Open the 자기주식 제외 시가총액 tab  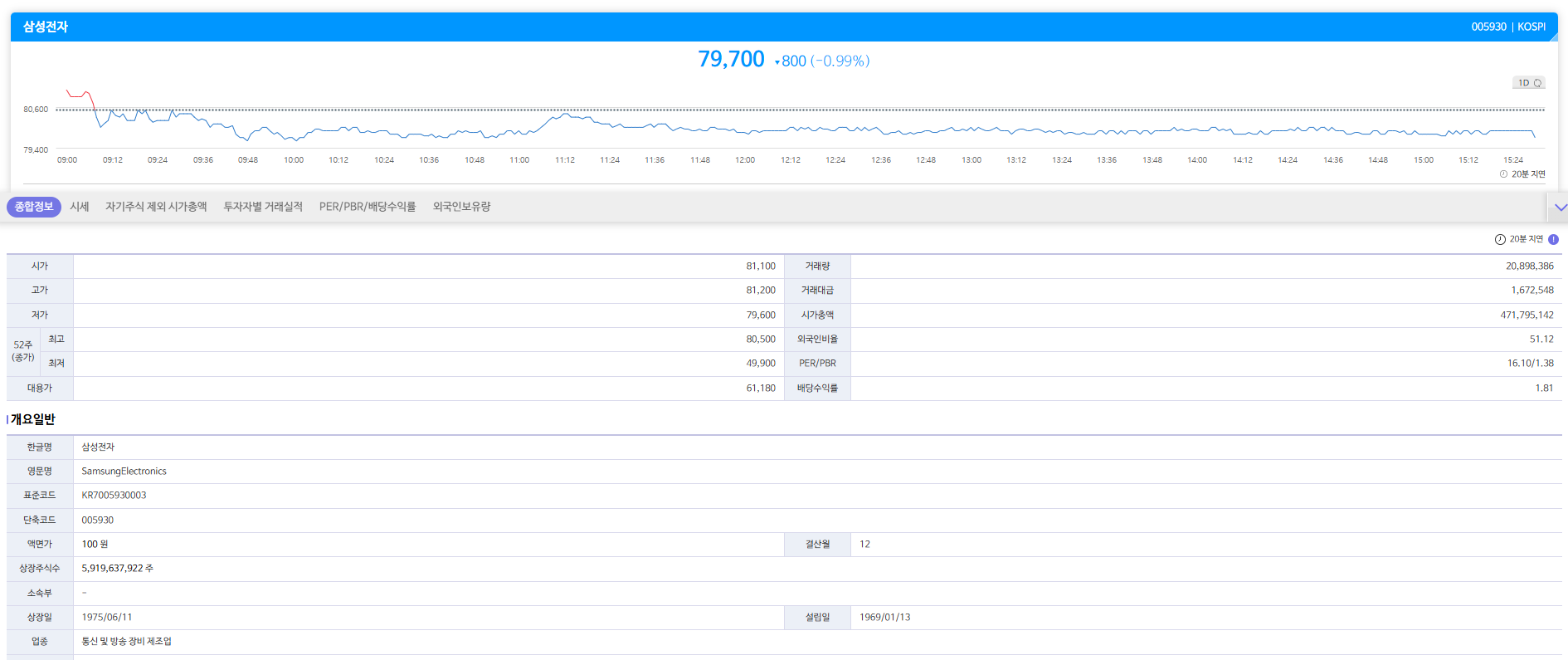(156, 207)
